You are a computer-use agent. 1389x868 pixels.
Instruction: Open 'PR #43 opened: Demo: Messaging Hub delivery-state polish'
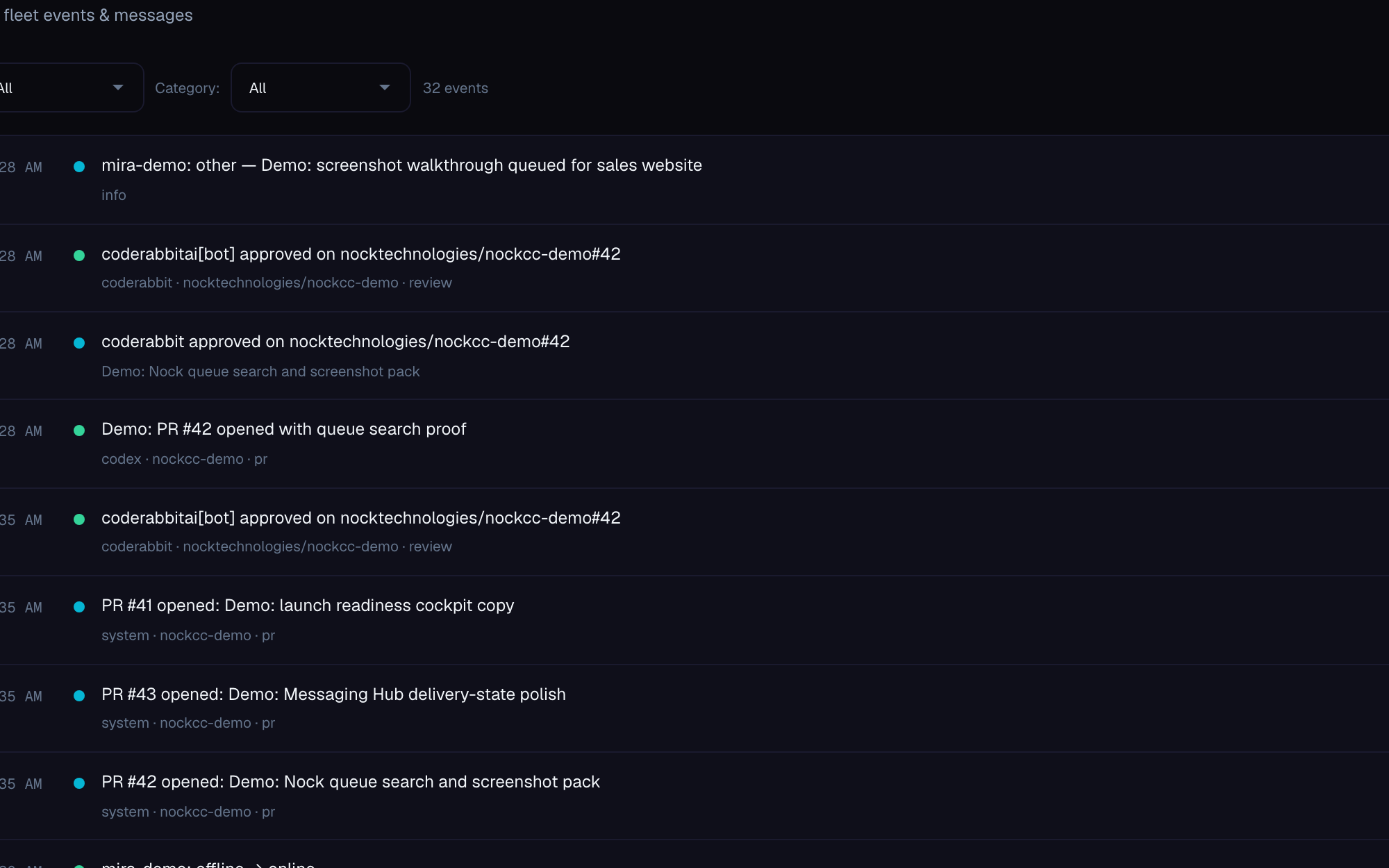[x=333, y=694]
